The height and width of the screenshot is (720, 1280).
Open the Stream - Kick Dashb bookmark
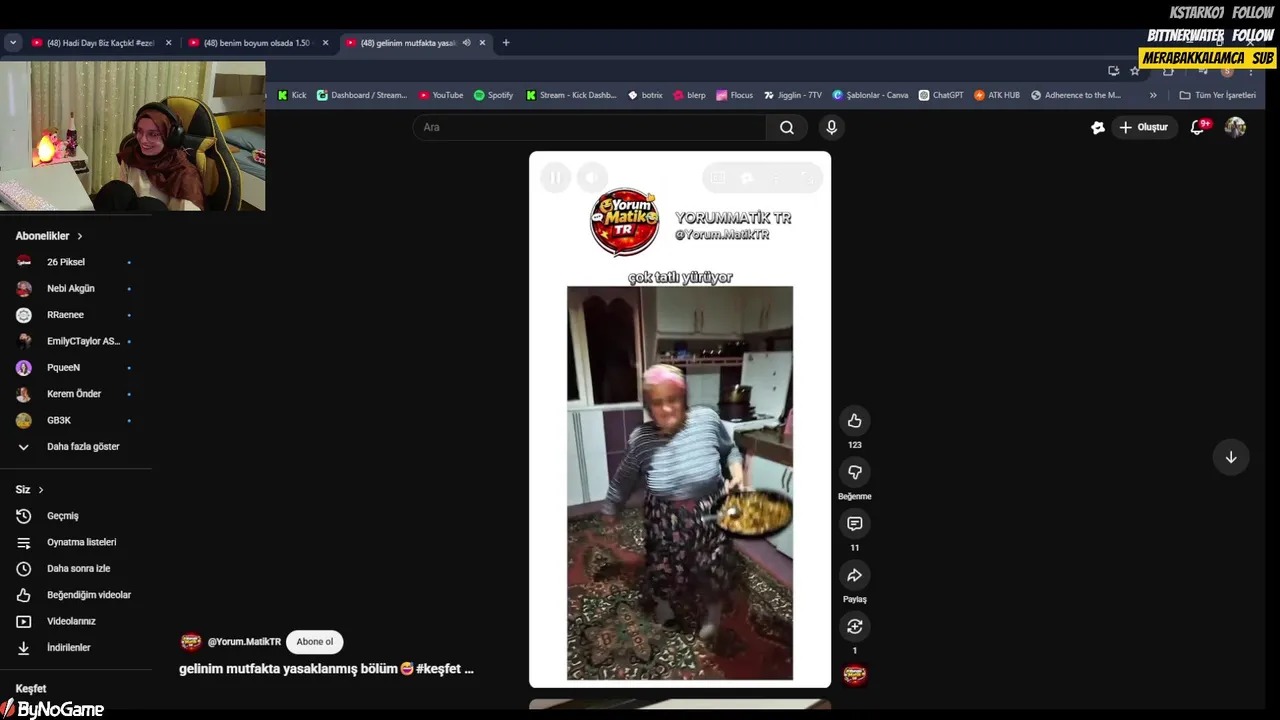coord(571,95)
